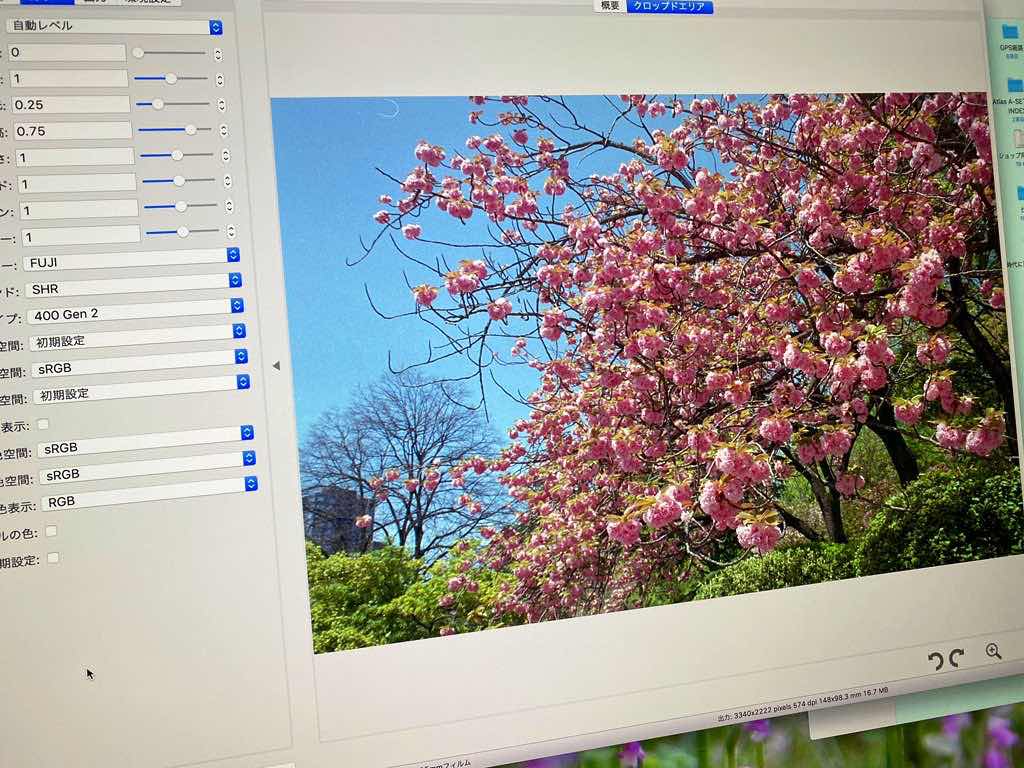The width and height of the screenshot is (1024, 768).
Task: Open the 400 Gen 2 film type dropdown
Action: 135,311
